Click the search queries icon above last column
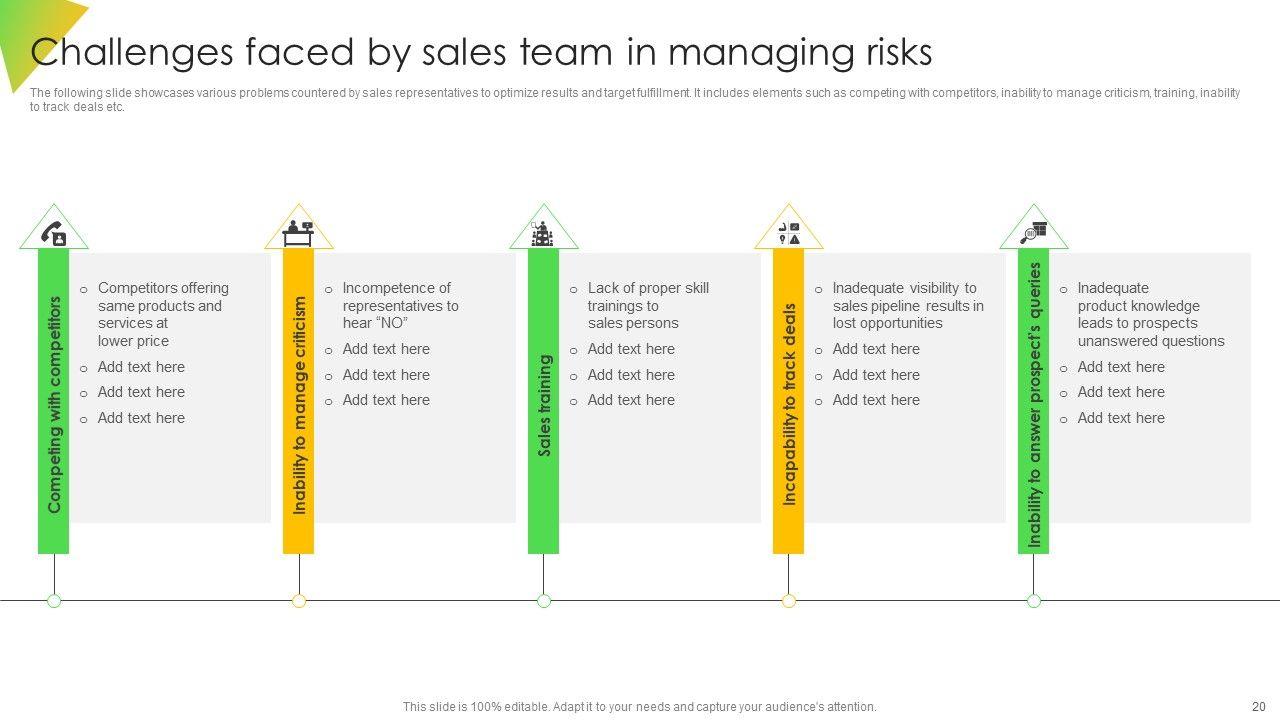The image size is (1280, 720). click(x=1034, y=233)
